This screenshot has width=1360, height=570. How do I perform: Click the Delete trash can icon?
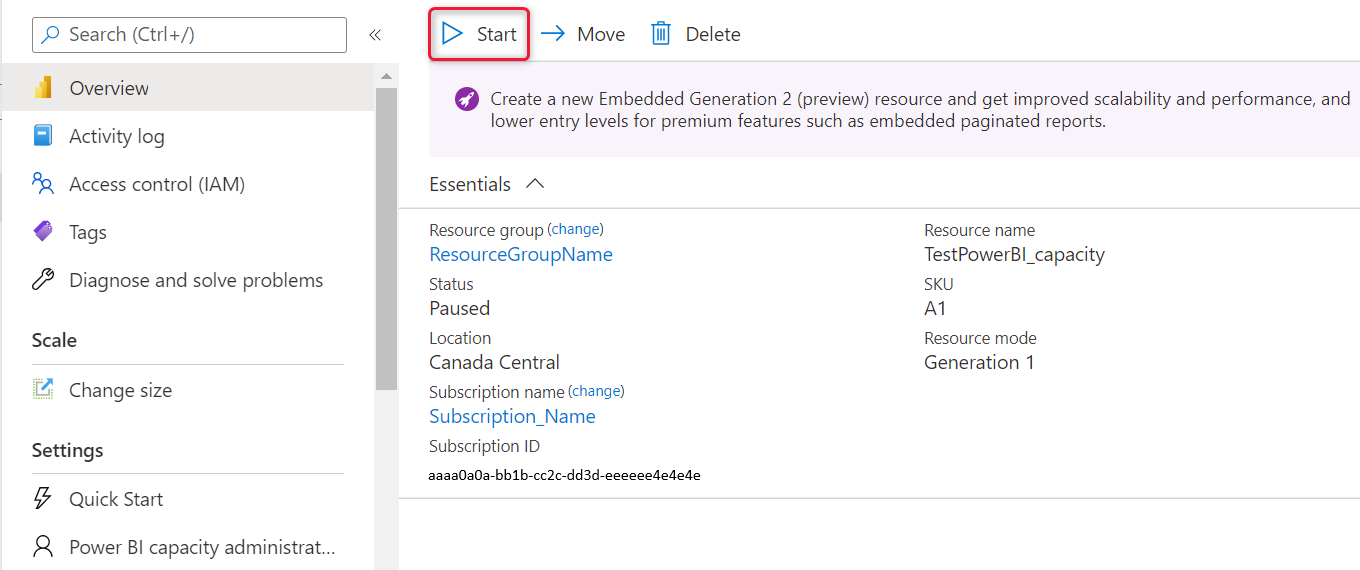661,34
